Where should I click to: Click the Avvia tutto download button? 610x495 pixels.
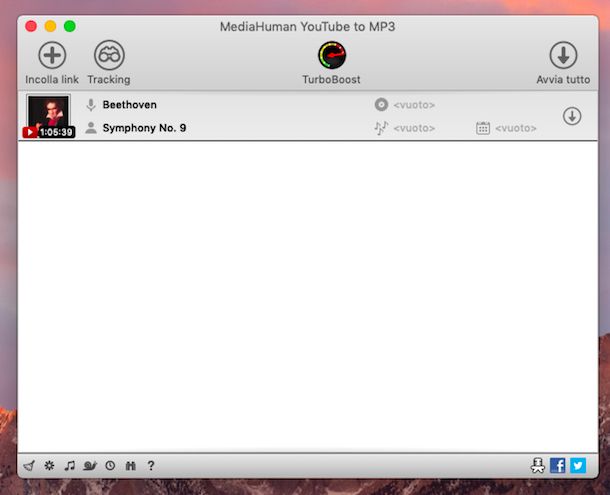[563, 55]
